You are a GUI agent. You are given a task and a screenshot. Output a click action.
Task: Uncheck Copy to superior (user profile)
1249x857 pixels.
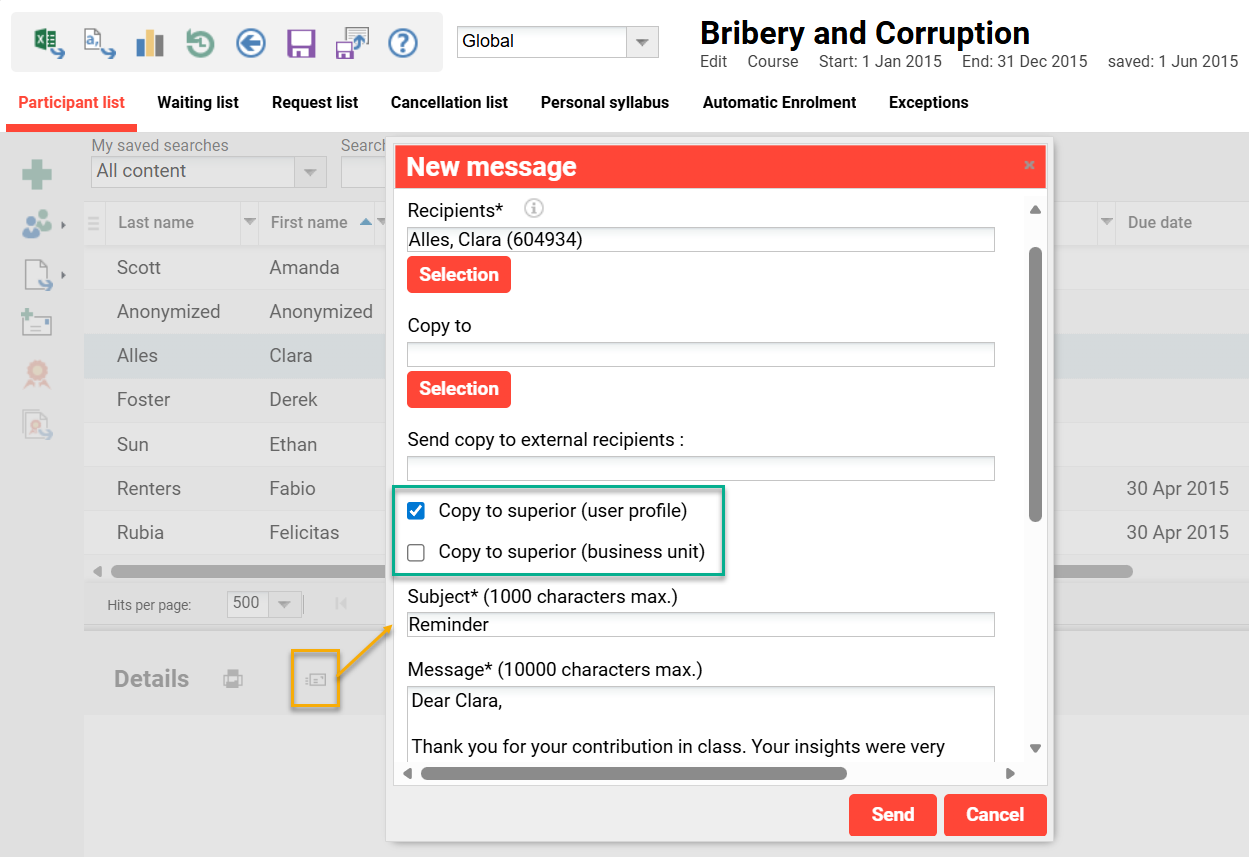tap(415, 511)
